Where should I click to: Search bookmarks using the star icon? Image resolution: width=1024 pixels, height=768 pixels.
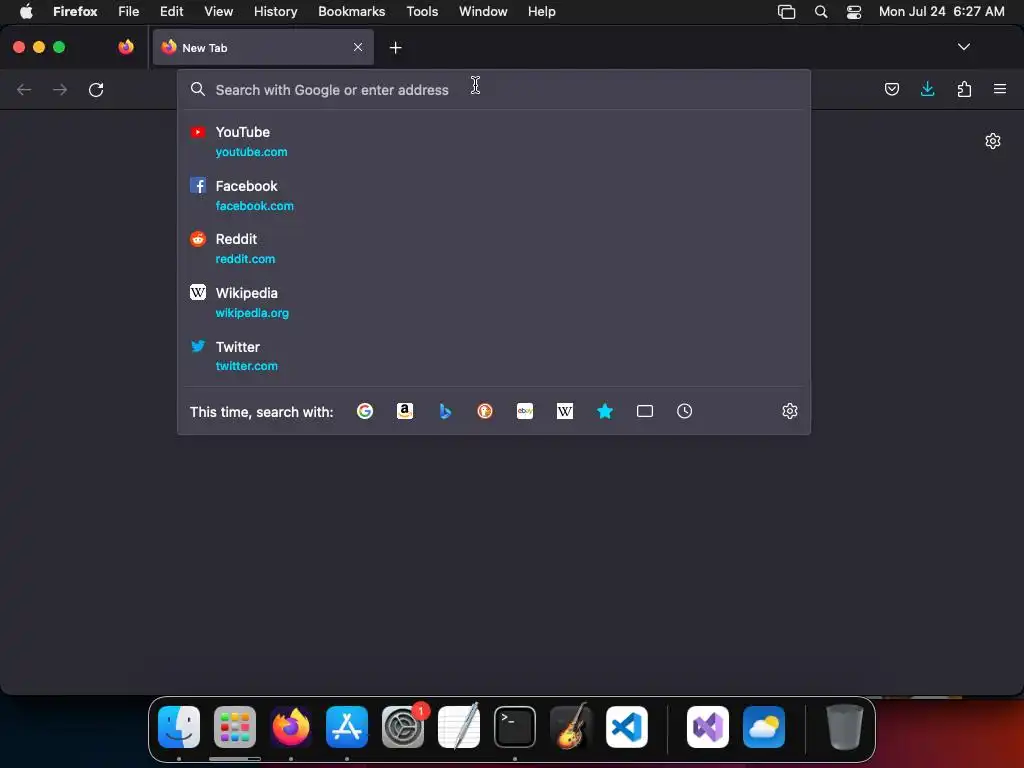tap(605, 411)
